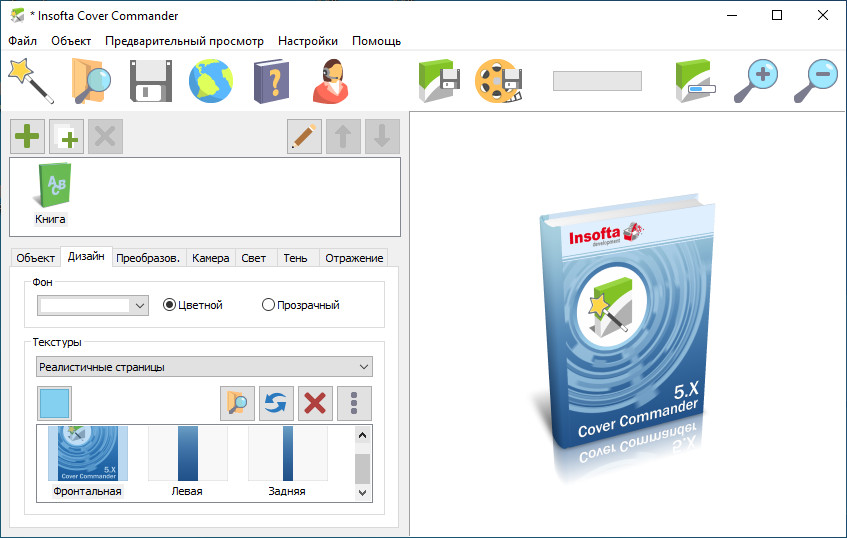The image size is (847, 538).
Task: Open project using folder magnifier icon
Action: 90,81
